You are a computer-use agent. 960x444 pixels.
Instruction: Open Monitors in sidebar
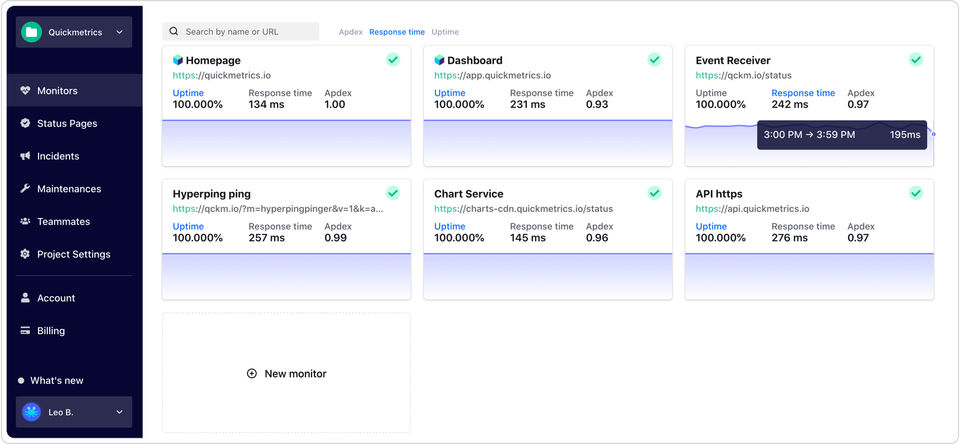[74, 91]
